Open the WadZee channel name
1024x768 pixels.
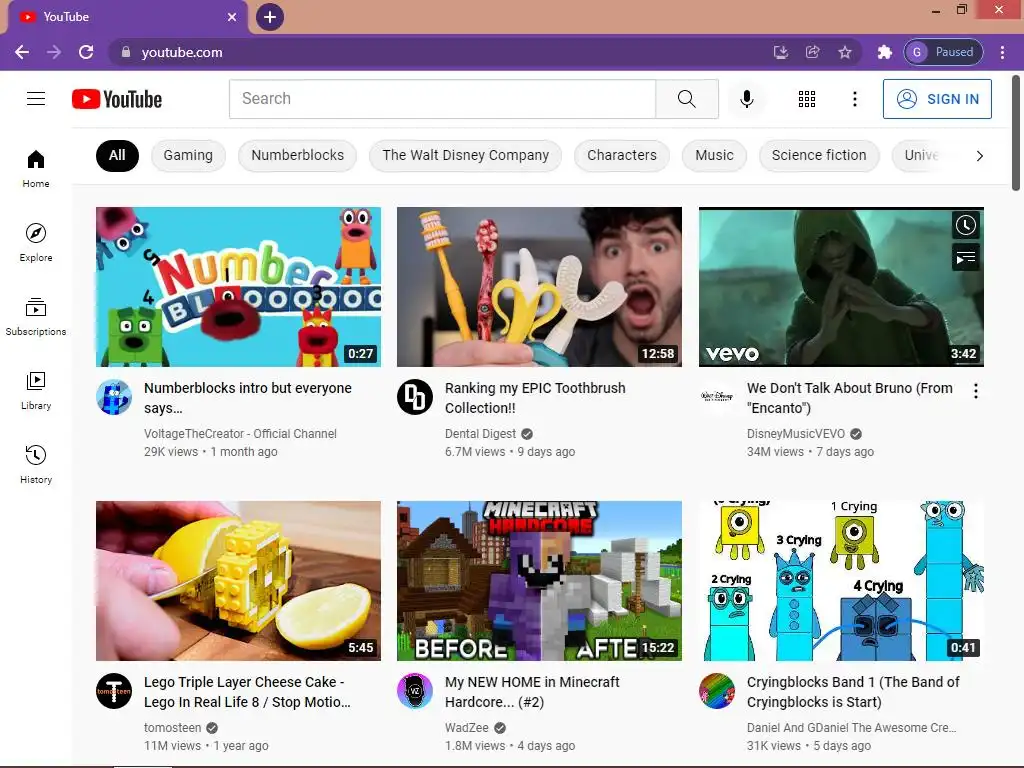tap(467, 728)
